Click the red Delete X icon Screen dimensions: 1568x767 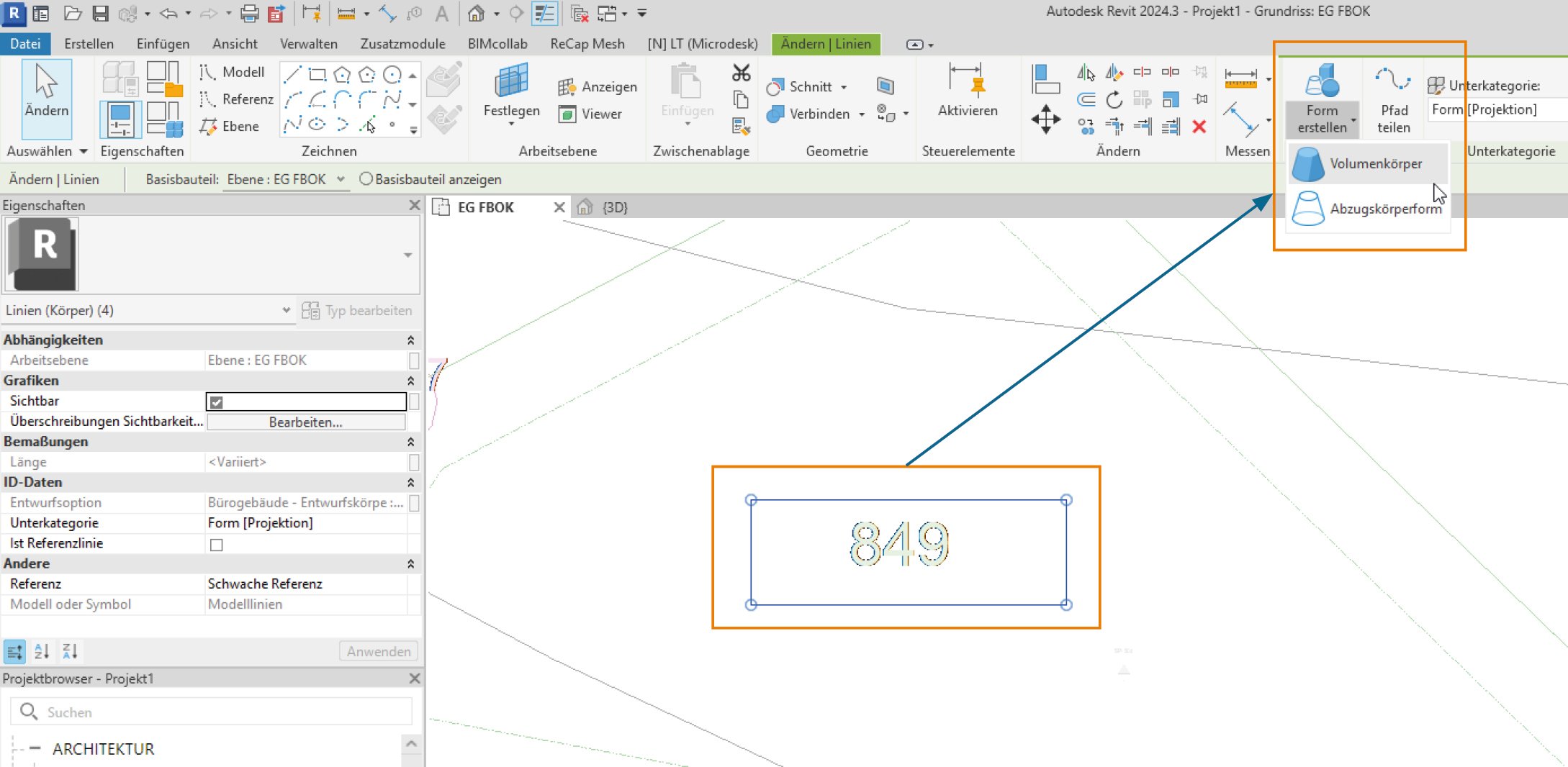1199,127
